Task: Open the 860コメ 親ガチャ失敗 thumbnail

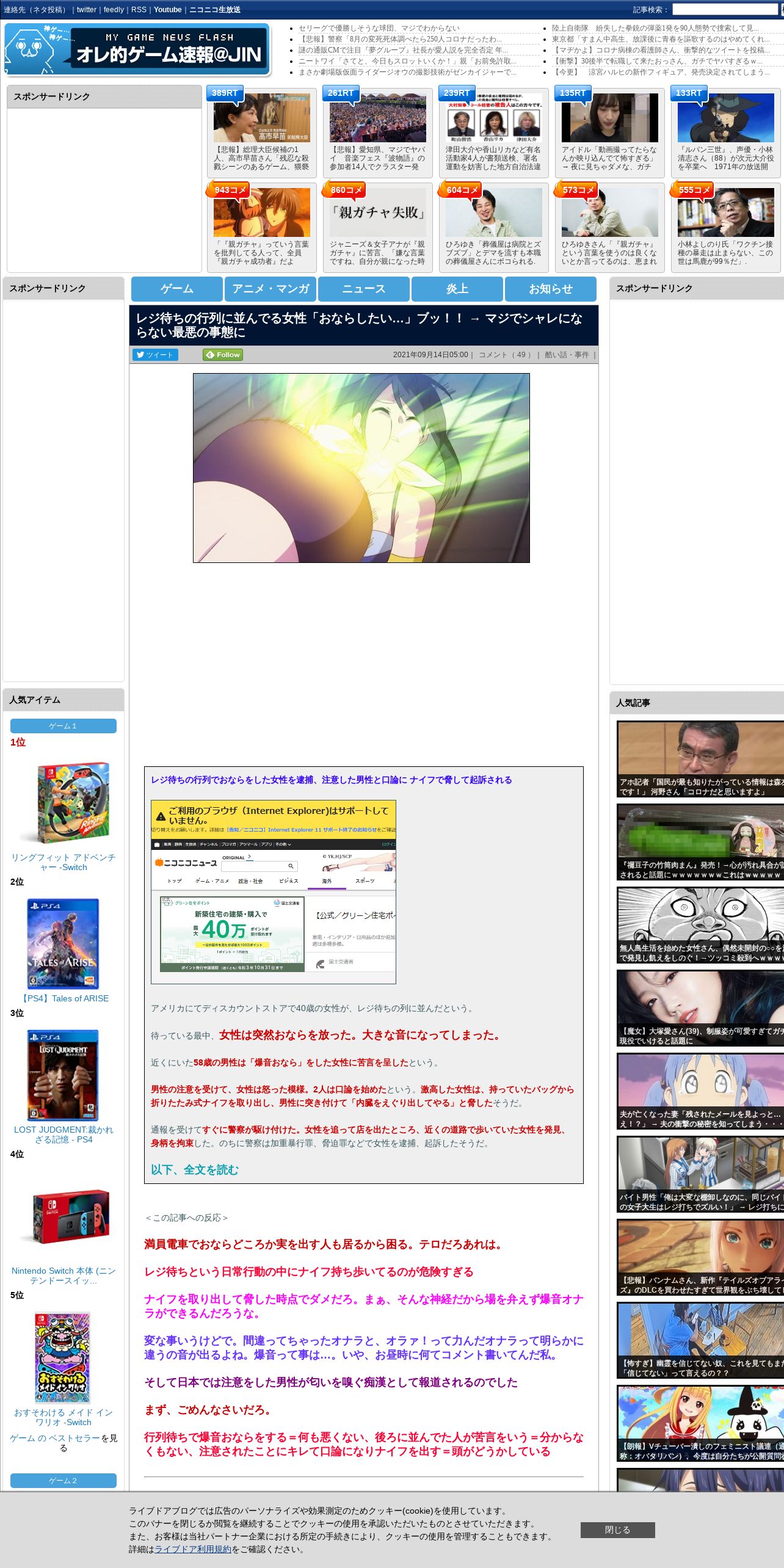Action: [x=378, y=212]
